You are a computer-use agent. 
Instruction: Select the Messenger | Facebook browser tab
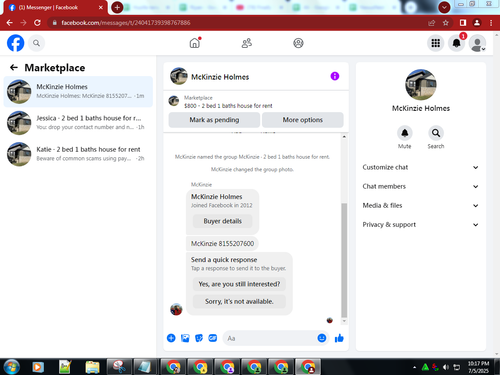[55, 7]
